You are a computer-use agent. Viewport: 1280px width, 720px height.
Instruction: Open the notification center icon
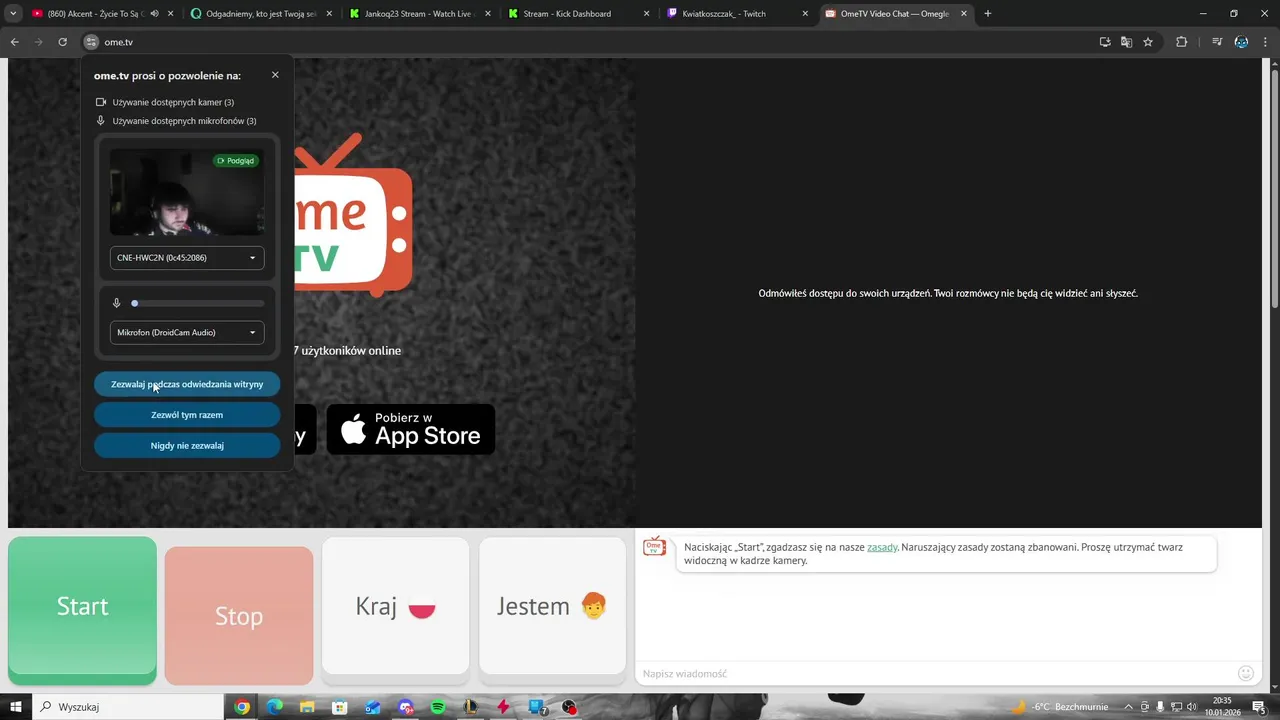[1259, 707]
